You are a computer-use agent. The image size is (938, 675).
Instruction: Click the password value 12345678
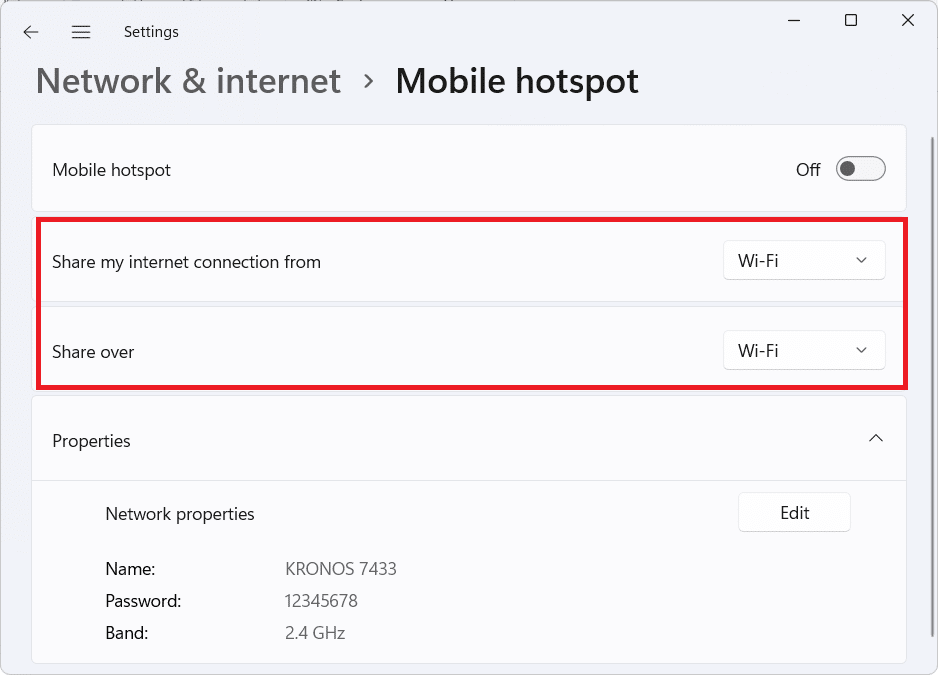click(x=321, y=601)
